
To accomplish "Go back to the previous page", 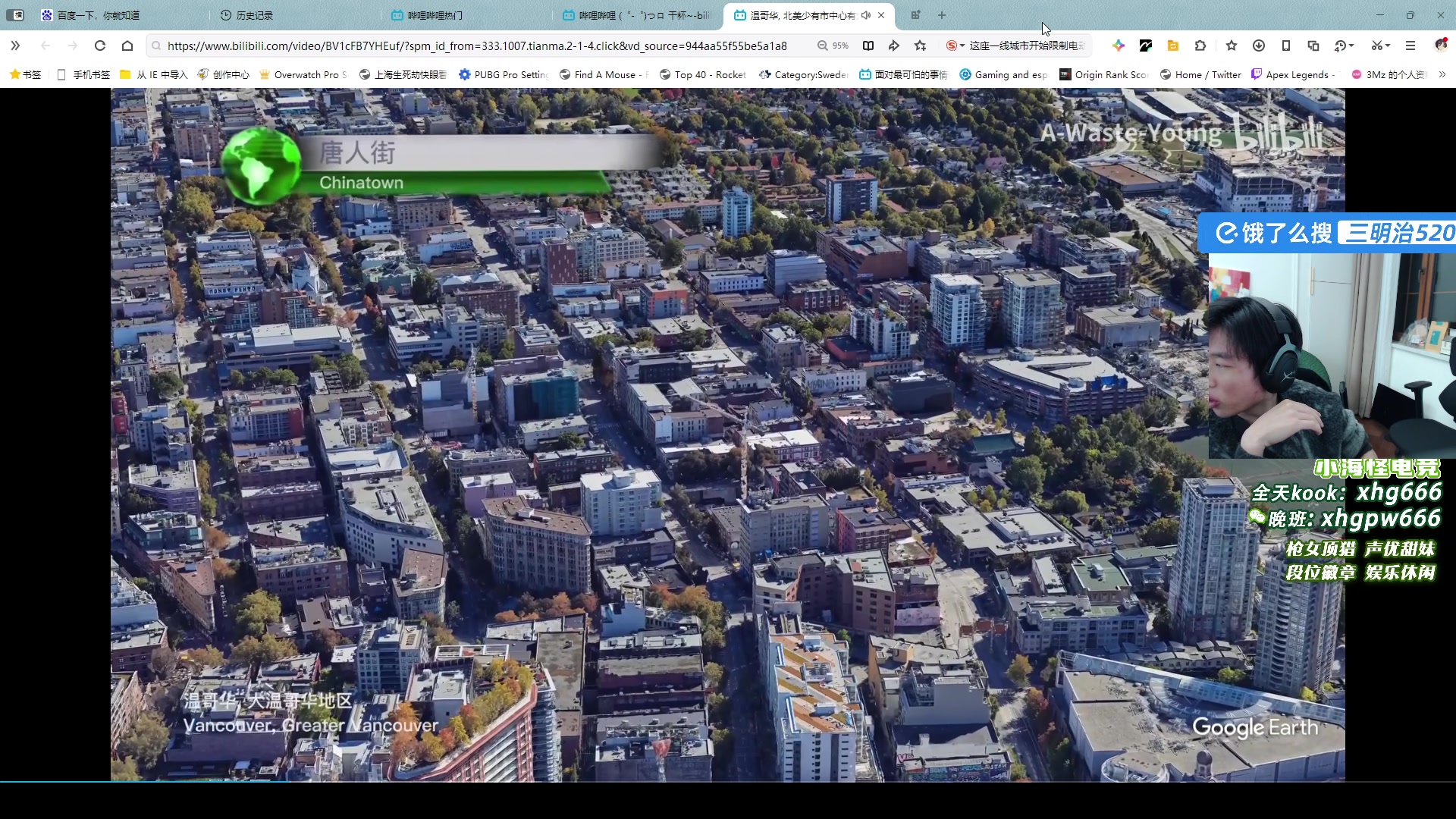I will 45,46.
